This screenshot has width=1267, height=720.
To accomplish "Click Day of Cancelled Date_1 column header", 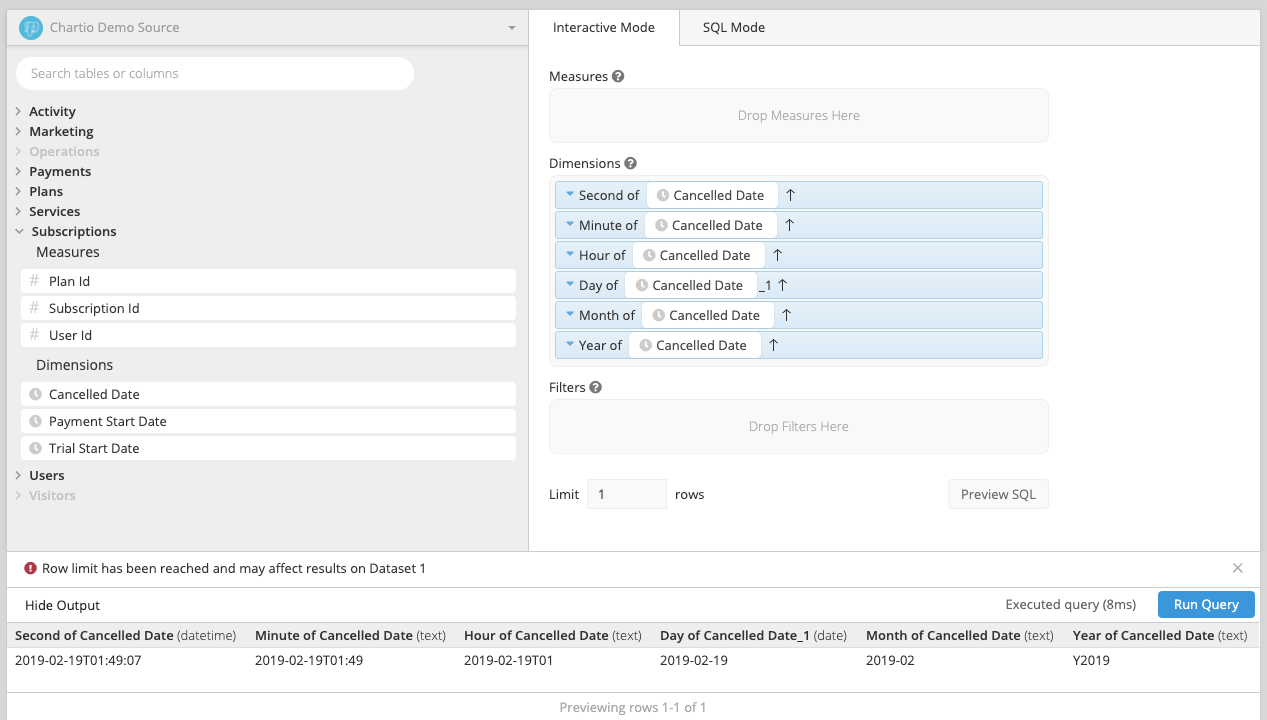I will pos(754,635).
